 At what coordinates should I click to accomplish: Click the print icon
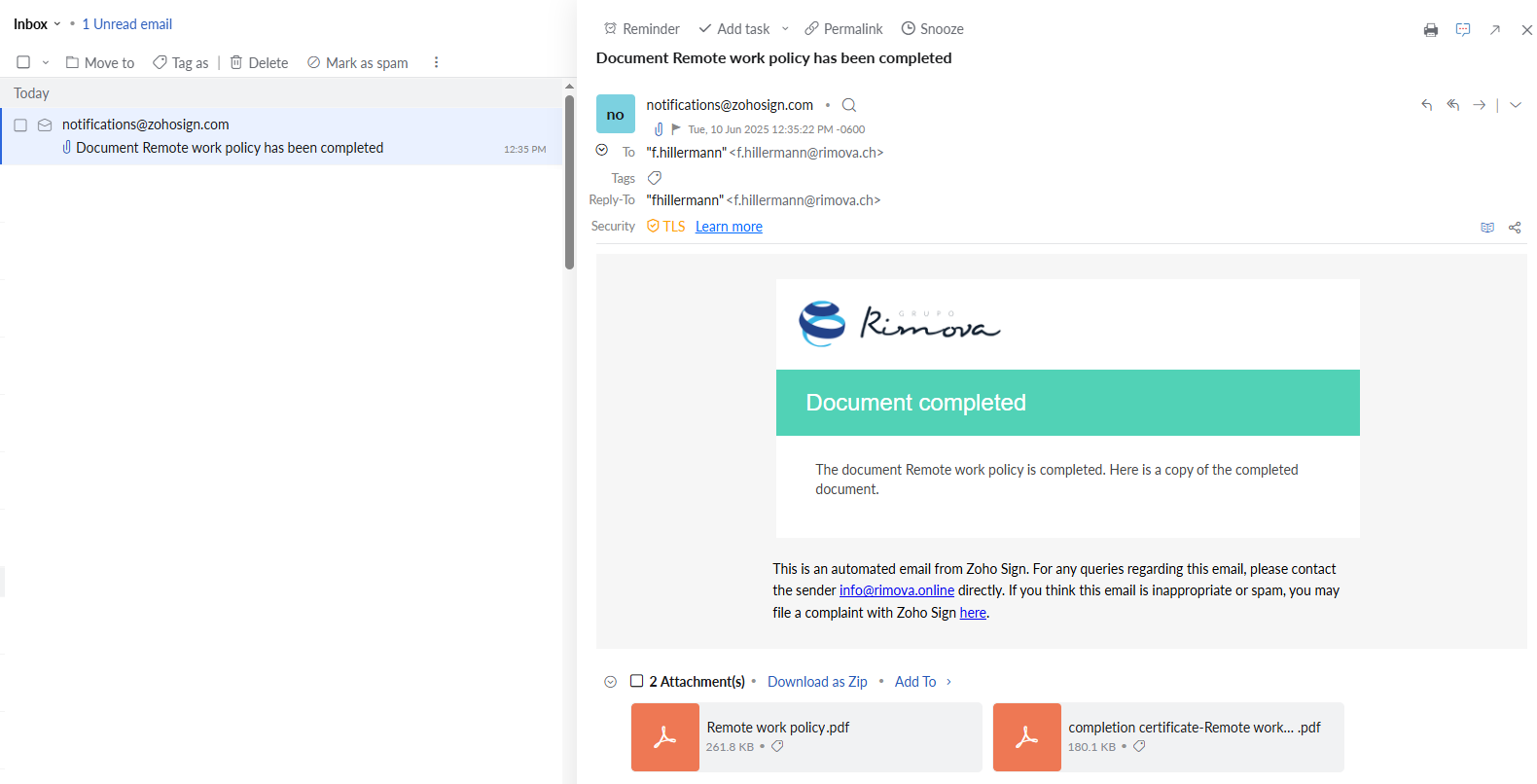tap(1430, 30)
